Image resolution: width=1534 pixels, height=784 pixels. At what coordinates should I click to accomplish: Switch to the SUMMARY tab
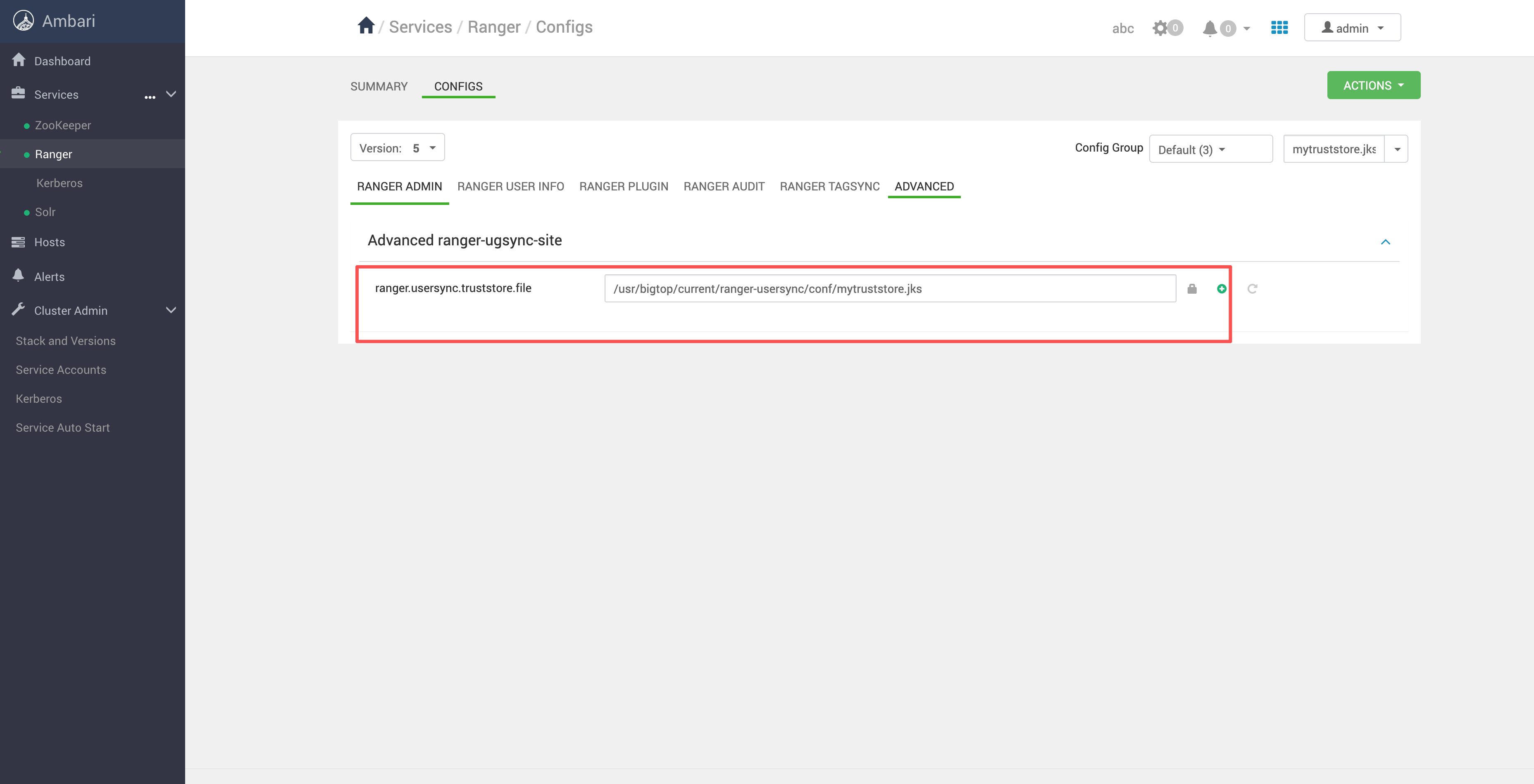click(x=379, y=86)
